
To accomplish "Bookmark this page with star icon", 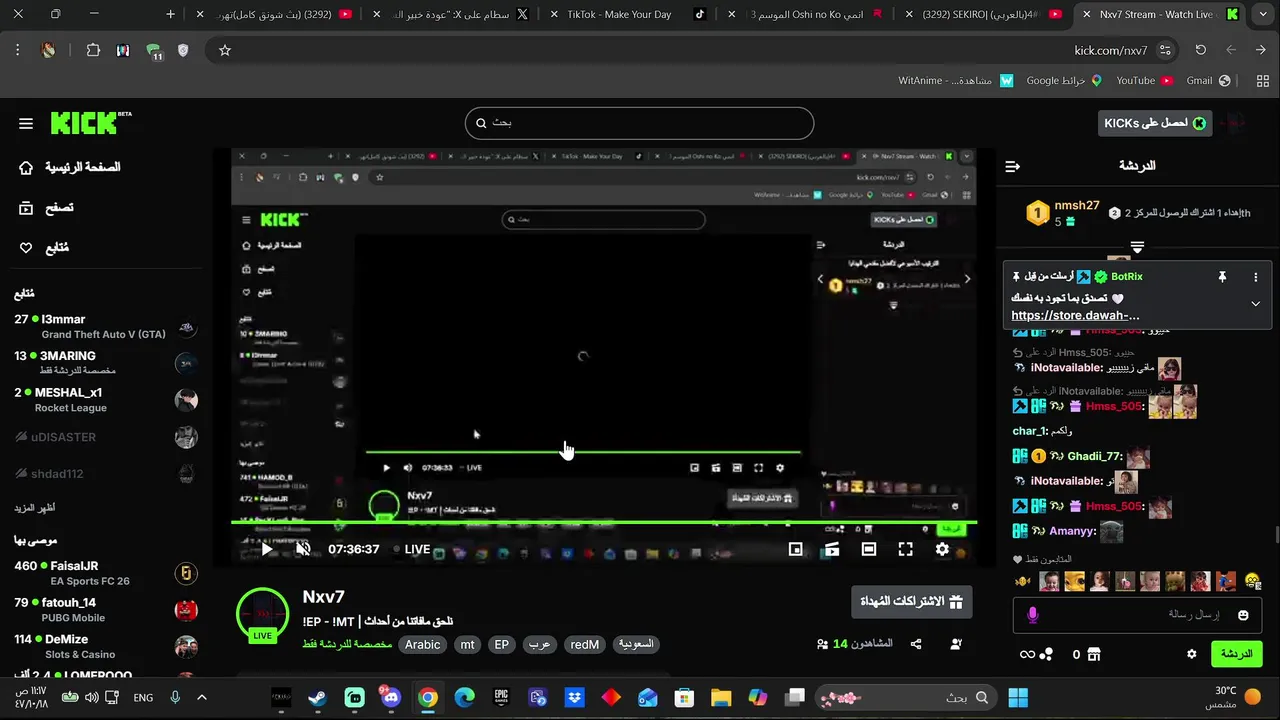I will [225, 50].
